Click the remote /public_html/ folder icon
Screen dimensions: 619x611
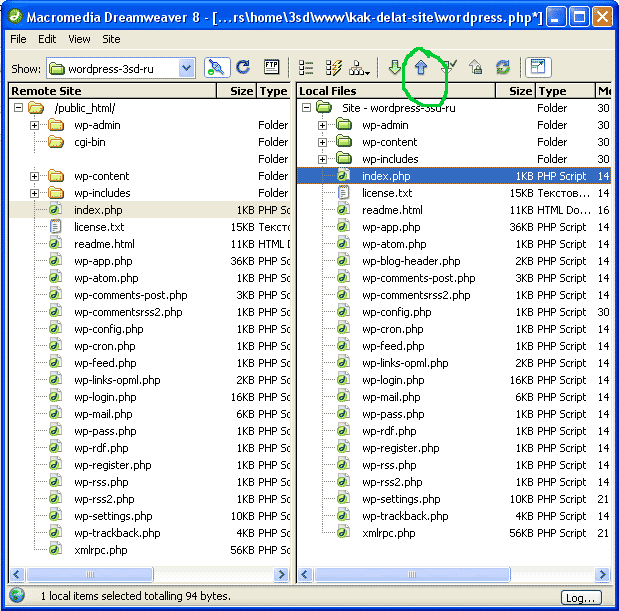[36, 108]
